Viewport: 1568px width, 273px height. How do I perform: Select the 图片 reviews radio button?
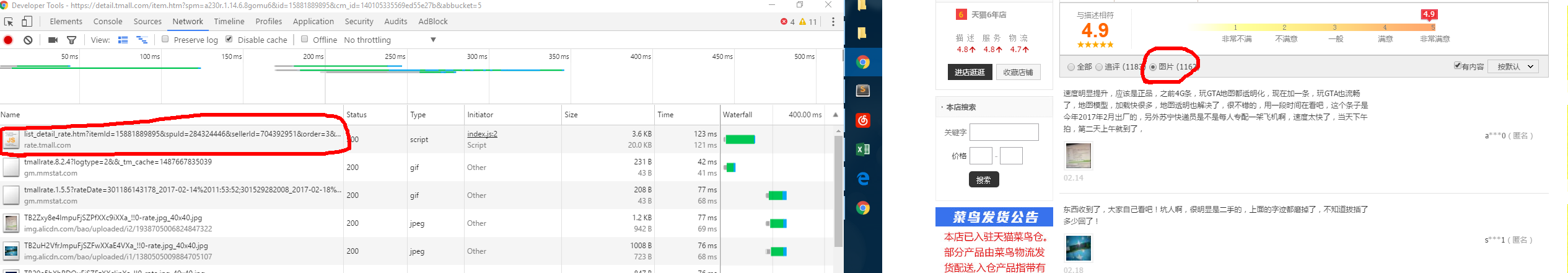click(x=1153, y=67)
